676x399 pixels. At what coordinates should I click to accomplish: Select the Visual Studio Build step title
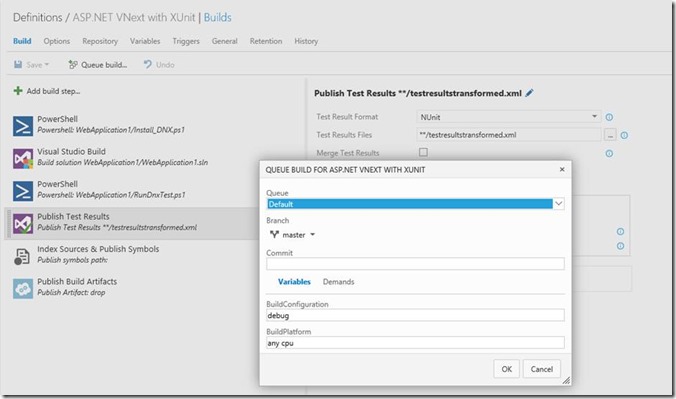pyautogui.click(x=71, y=151)
